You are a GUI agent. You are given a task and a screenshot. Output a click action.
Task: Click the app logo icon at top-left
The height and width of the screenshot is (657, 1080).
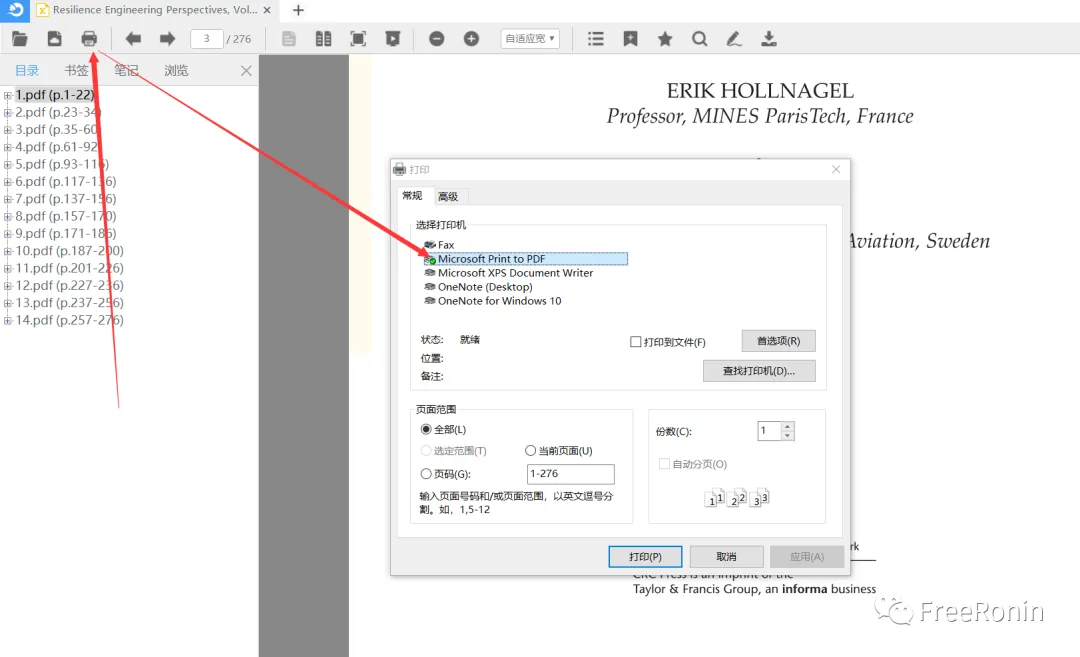14,10
